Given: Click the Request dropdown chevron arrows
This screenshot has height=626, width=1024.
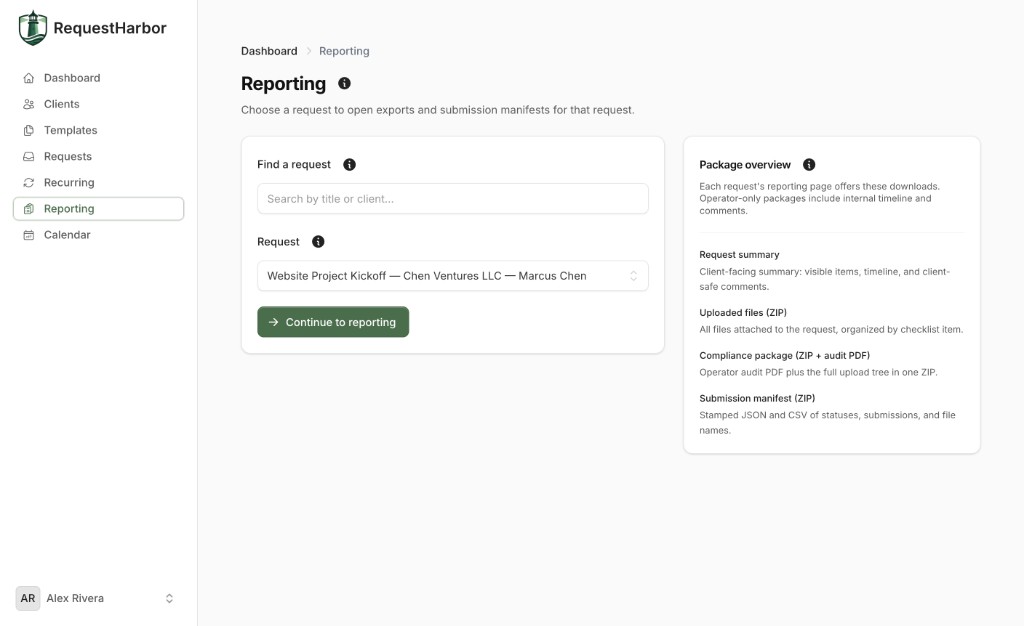Looking at the screenshot, I should (x=633, y=275).
